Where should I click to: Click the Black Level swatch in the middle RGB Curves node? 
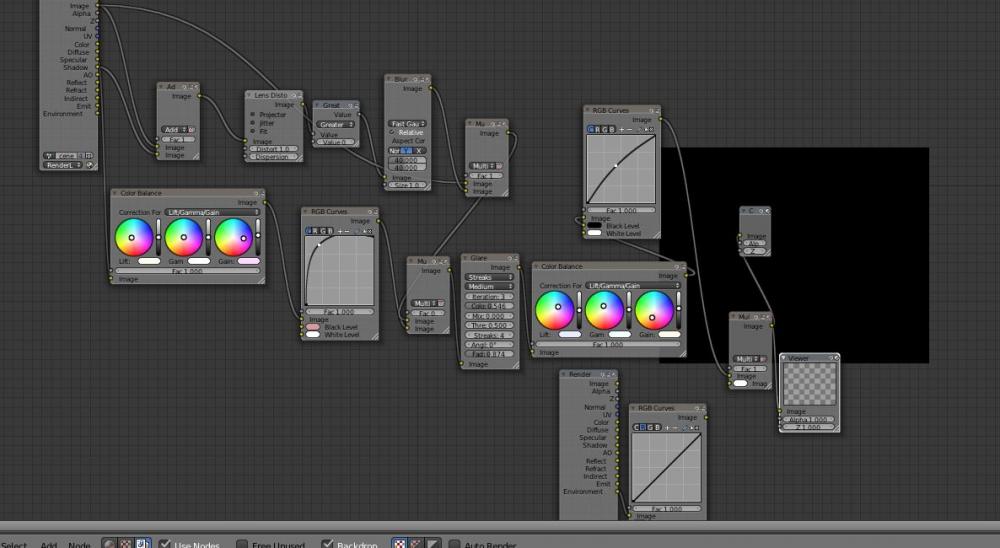tap(313, 327)
